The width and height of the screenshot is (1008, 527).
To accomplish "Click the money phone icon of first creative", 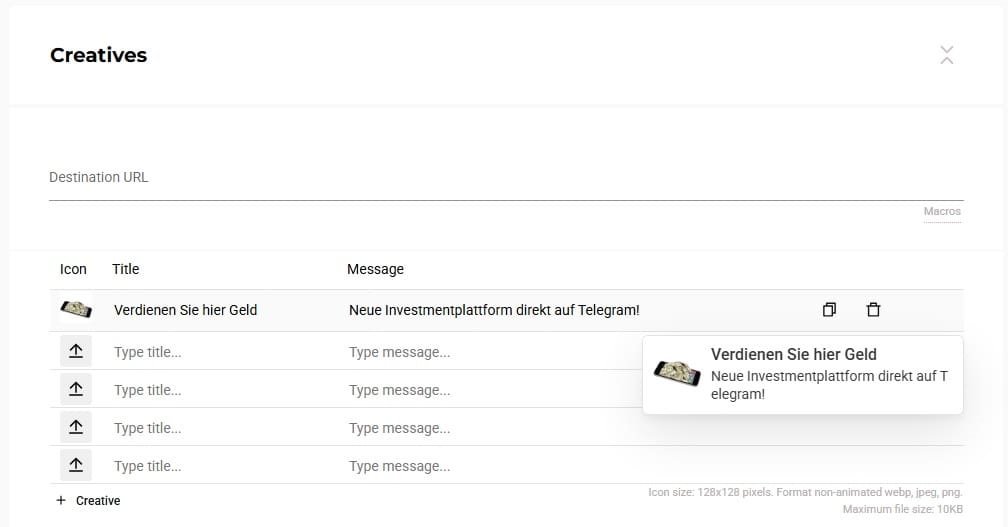I will (76, 310).
